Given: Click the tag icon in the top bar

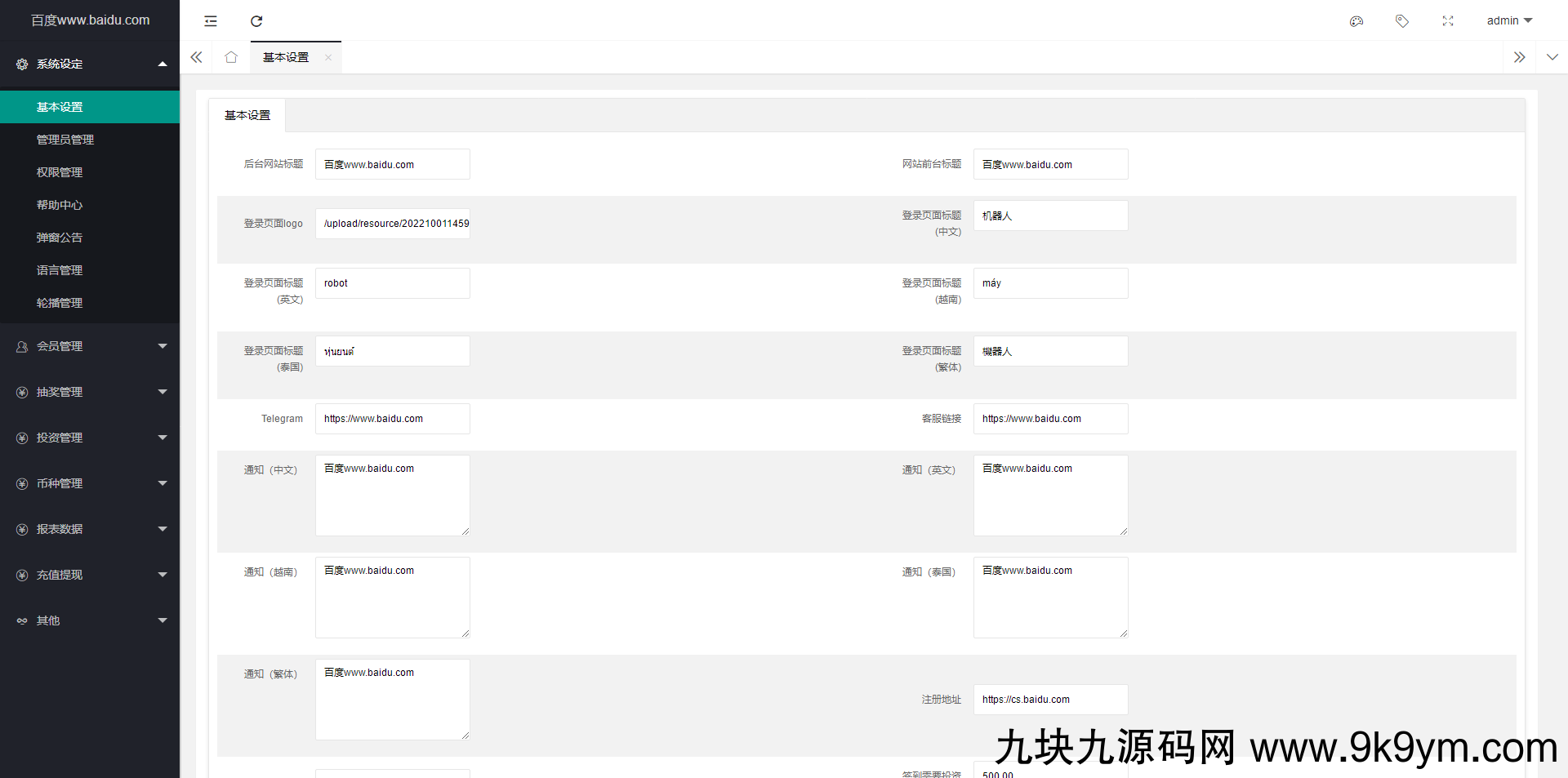Looking at the screenshot, I should [1402, 20].
